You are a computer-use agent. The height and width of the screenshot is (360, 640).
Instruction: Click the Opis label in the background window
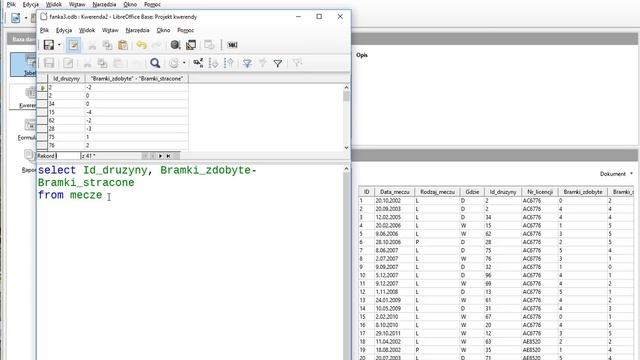[x=362, y=55]
